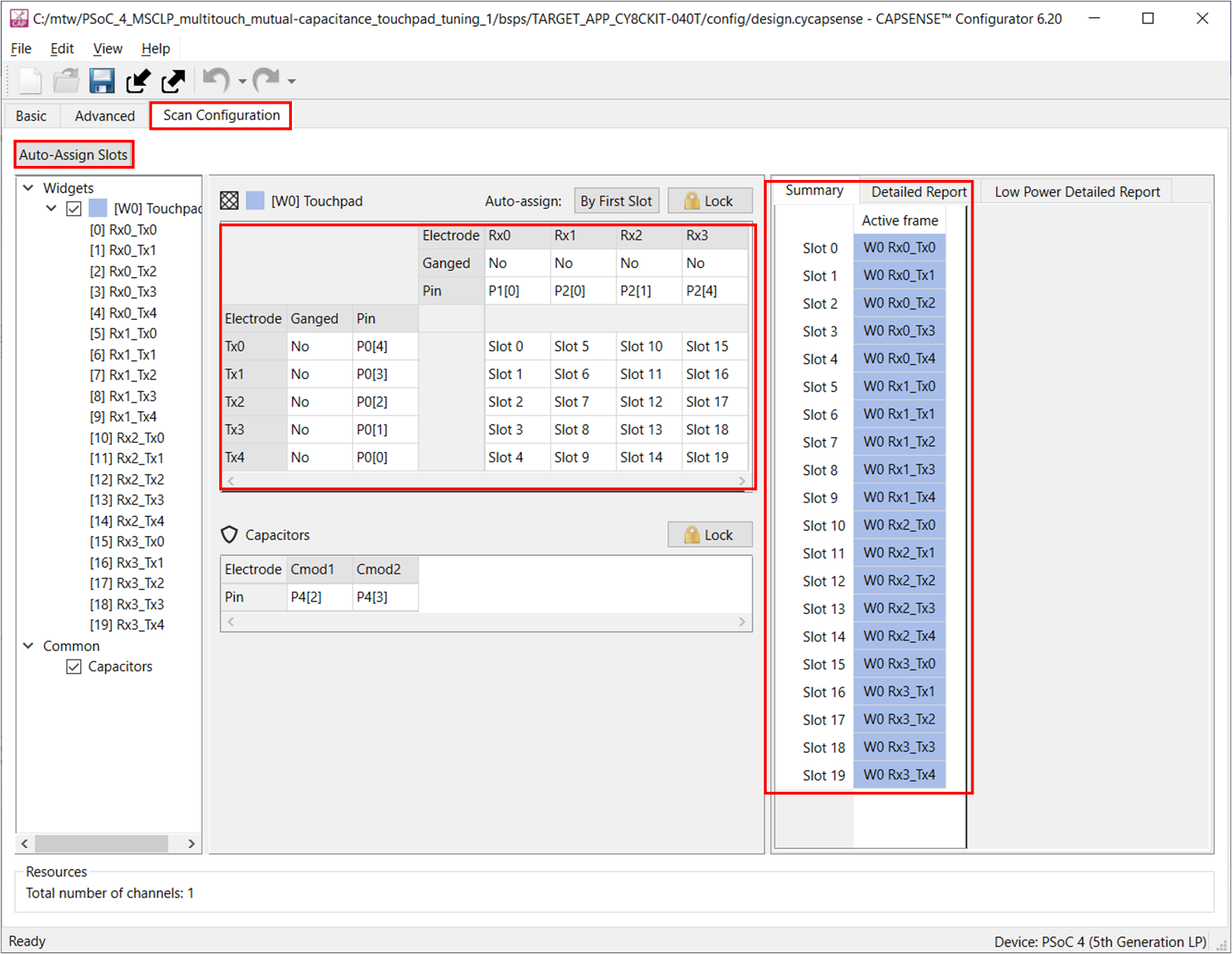Collapse the Common tree node
Screen dimensions: 1232x954
[x=29, y=646]
